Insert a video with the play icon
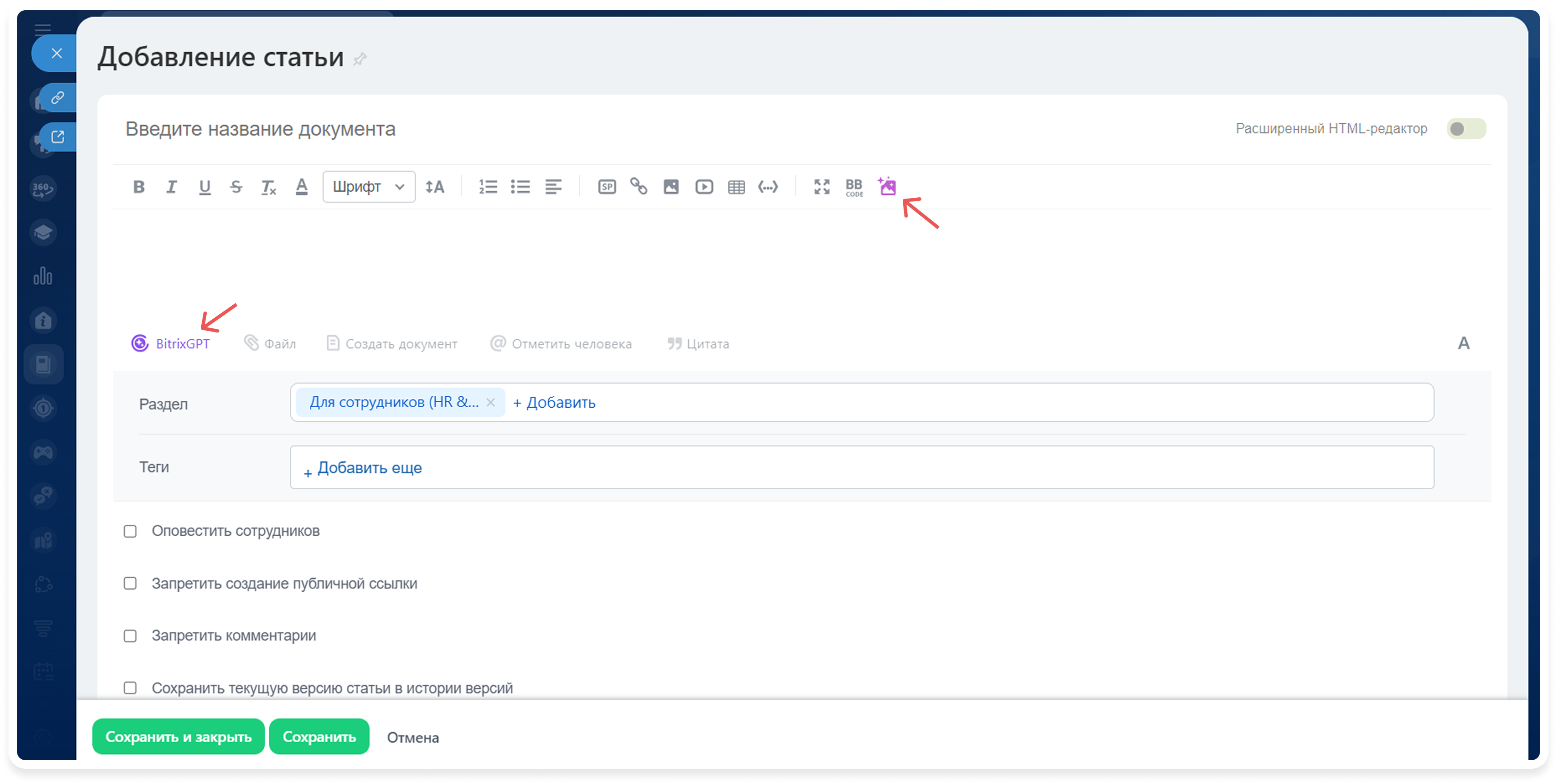Viewport: 1557px width, 784px height. [x=704, y=187]
